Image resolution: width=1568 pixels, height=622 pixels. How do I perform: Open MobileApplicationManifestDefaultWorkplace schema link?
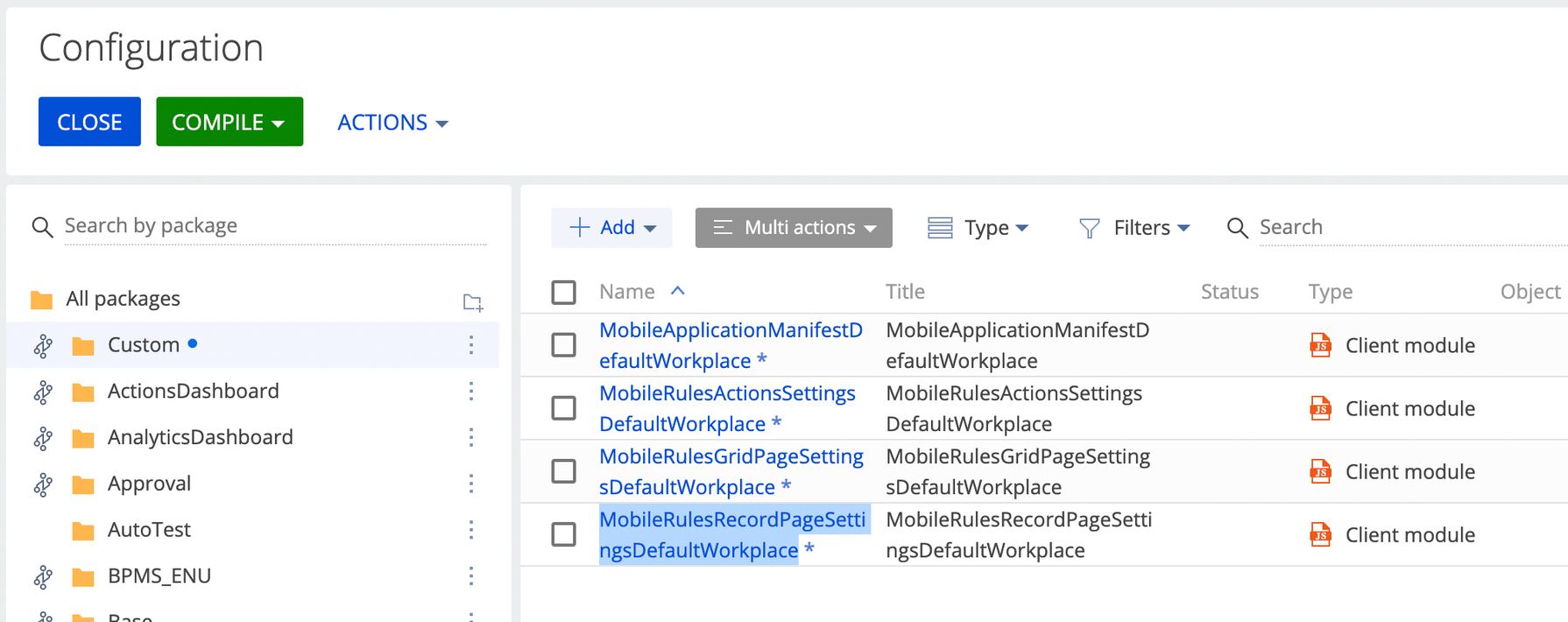pyautogui.click(x=731, y=345)
